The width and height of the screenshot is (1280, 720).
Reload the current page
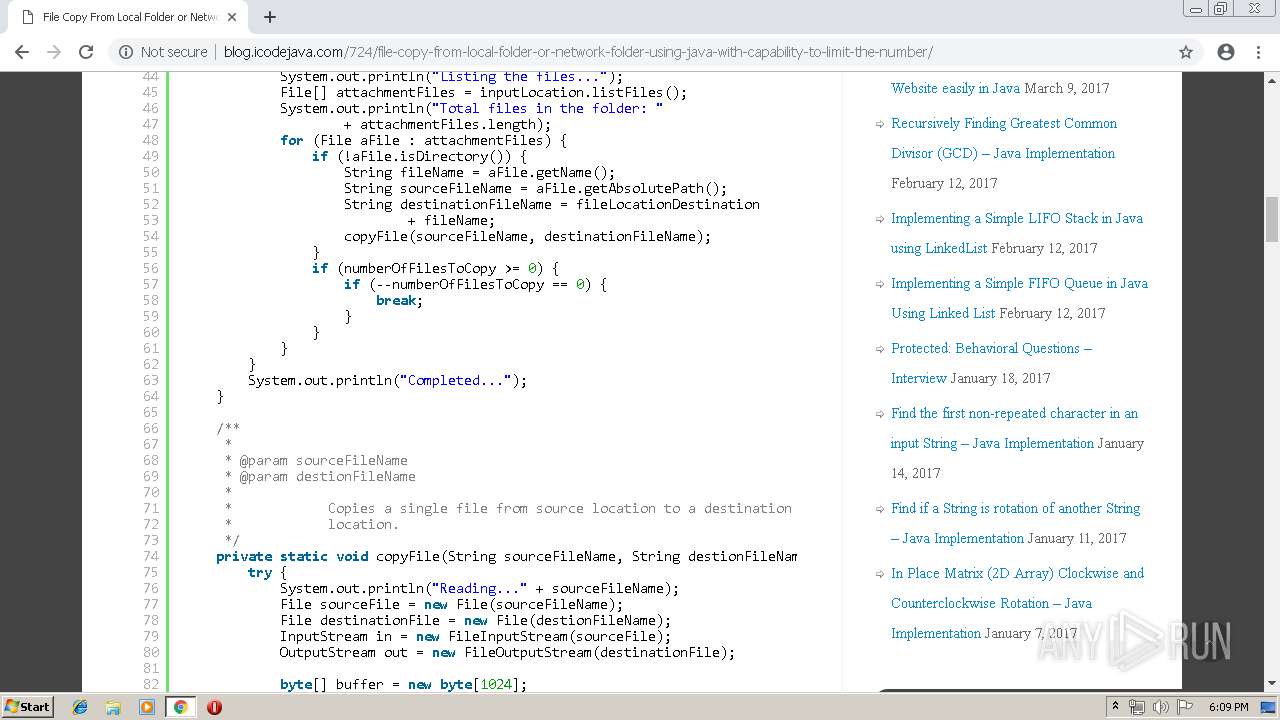tap(86, 52)
